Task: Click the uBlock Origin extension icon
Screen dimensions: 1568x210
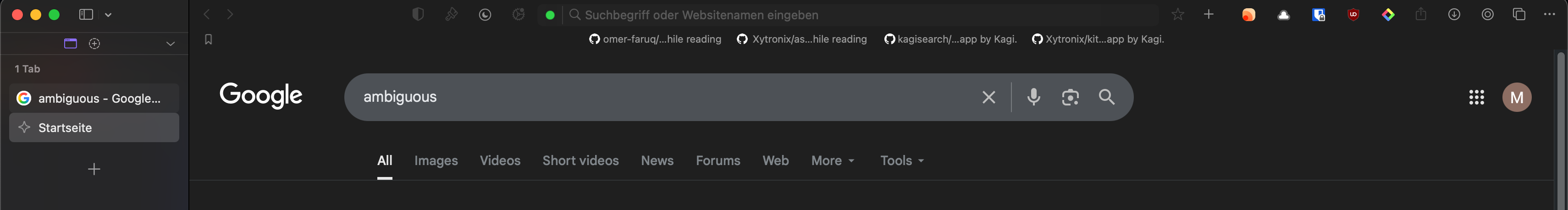Action: coord(1353,15)
